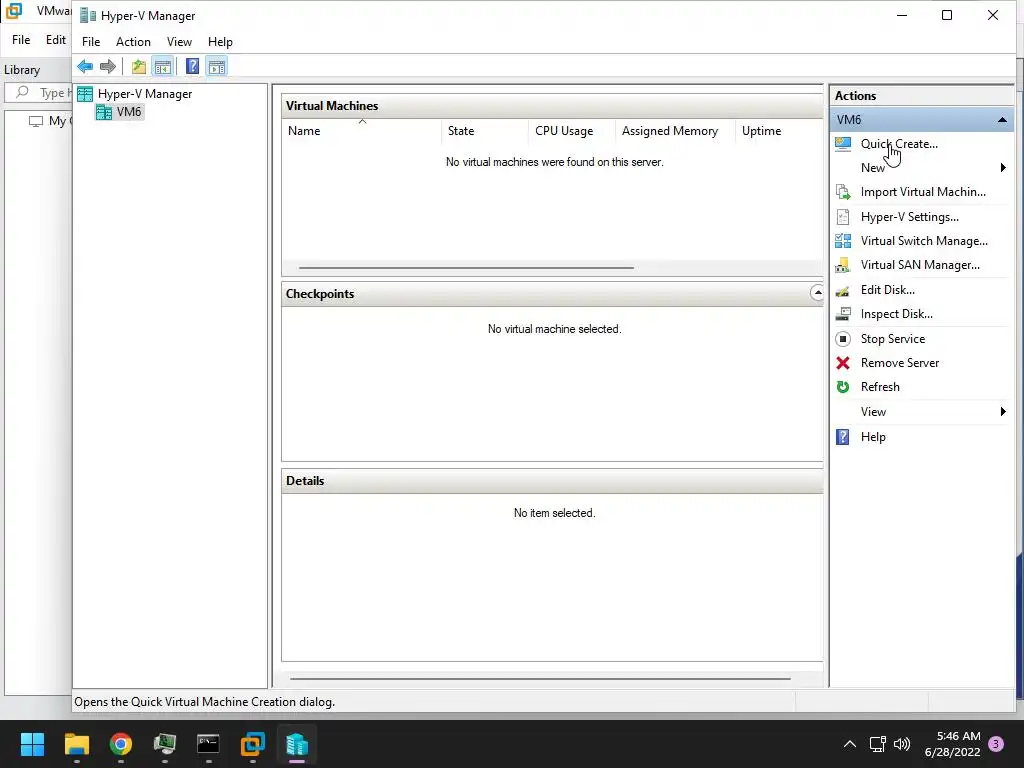Open File menu in VMware window

[x=21, y=40]
